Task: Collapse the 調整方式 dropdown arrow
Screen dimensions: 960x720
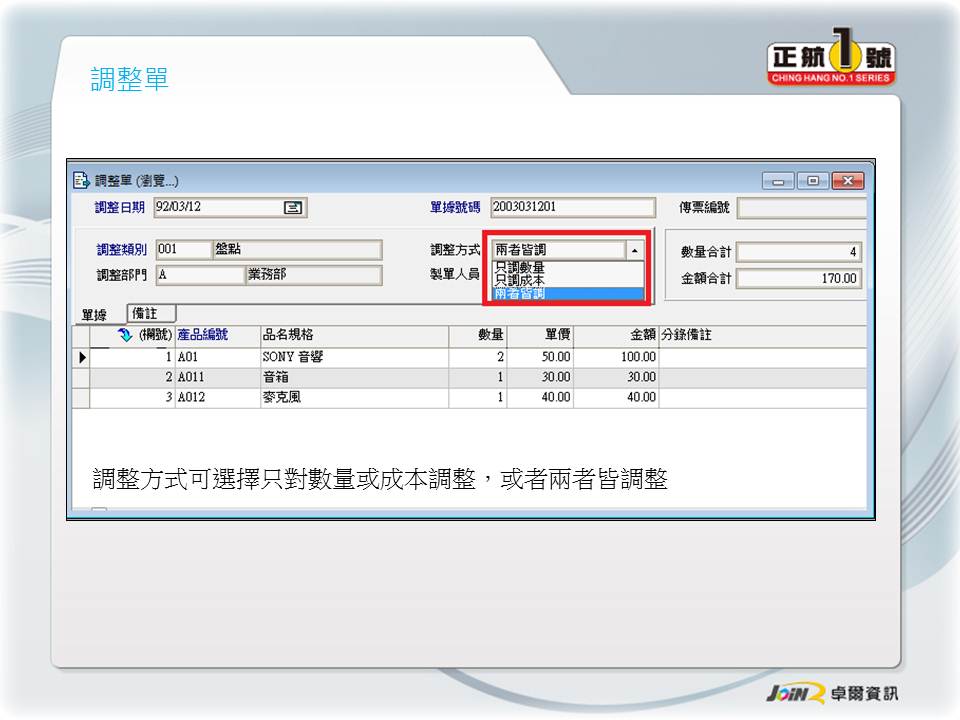Action: pyautogui.click(x=635, y=250)
